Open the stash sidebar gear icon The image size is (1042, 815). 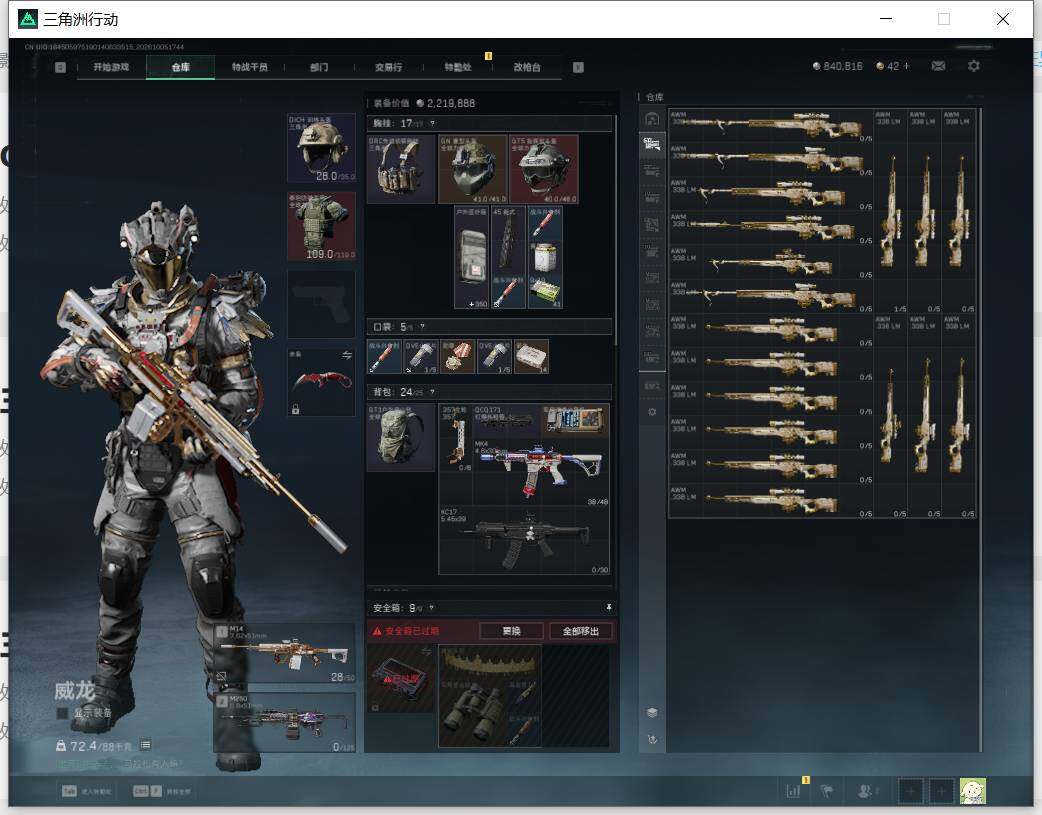652,412
